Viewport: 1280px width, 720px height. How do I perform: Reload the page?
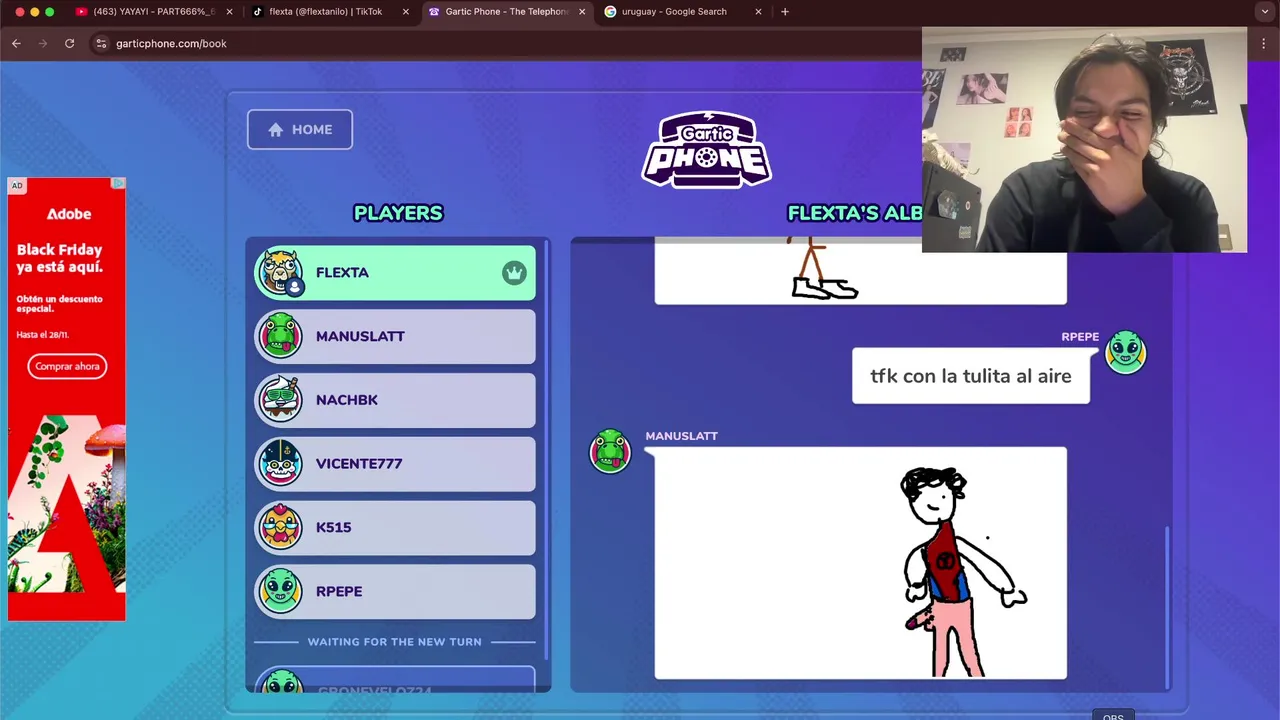click(x=70, y=44)
